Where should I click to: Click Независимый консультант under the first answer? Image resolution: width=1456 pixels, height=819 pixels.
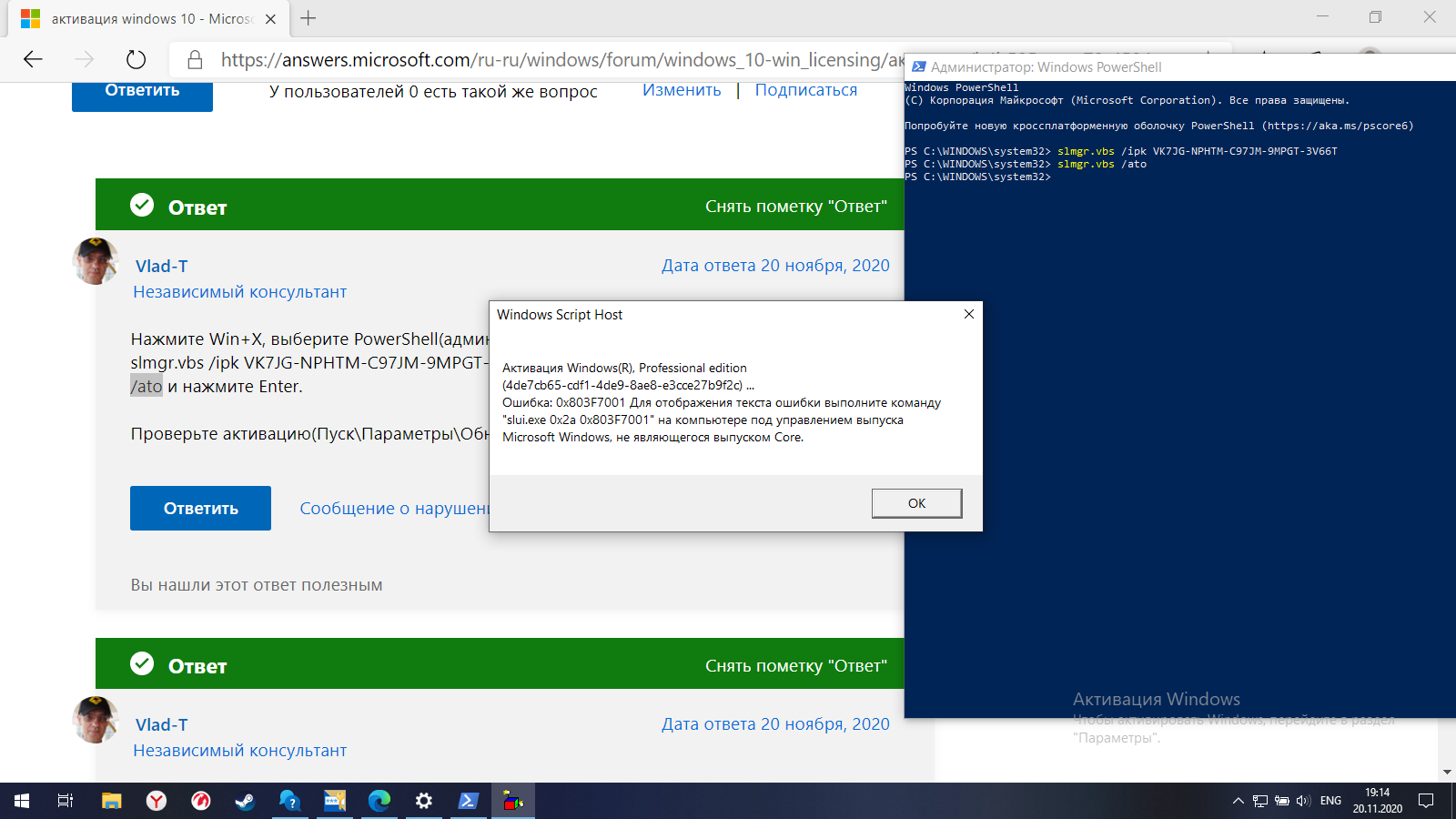240,292
